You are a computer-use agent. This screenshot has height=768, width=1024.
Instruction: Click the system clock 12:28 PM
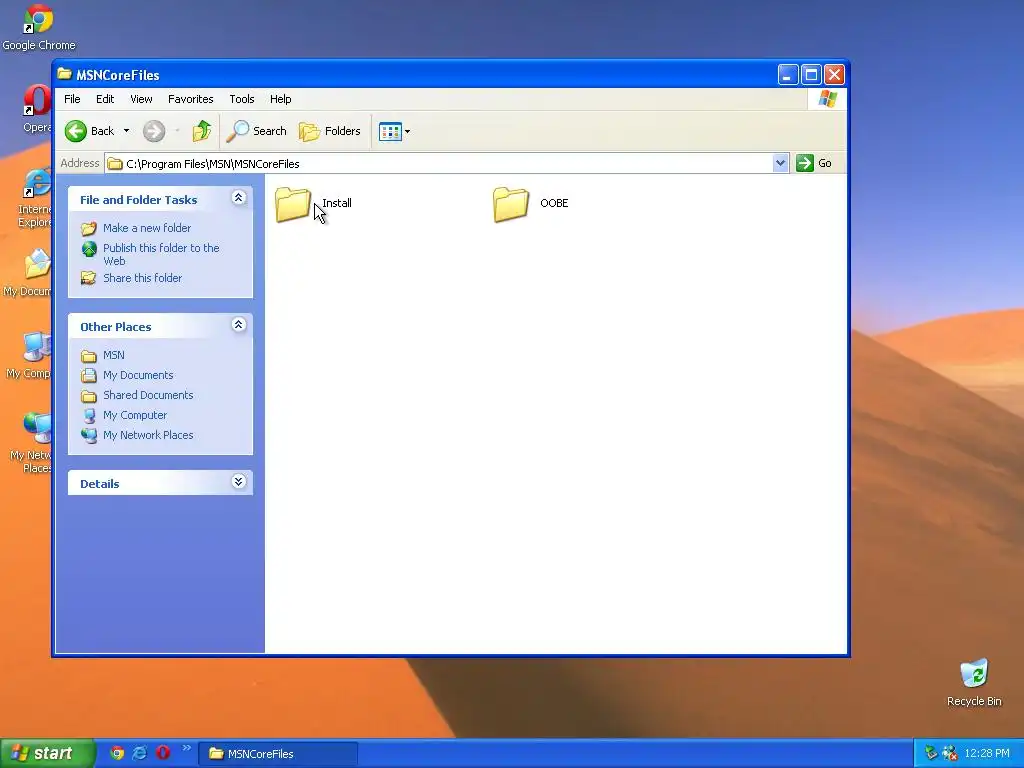coord(987,753)
